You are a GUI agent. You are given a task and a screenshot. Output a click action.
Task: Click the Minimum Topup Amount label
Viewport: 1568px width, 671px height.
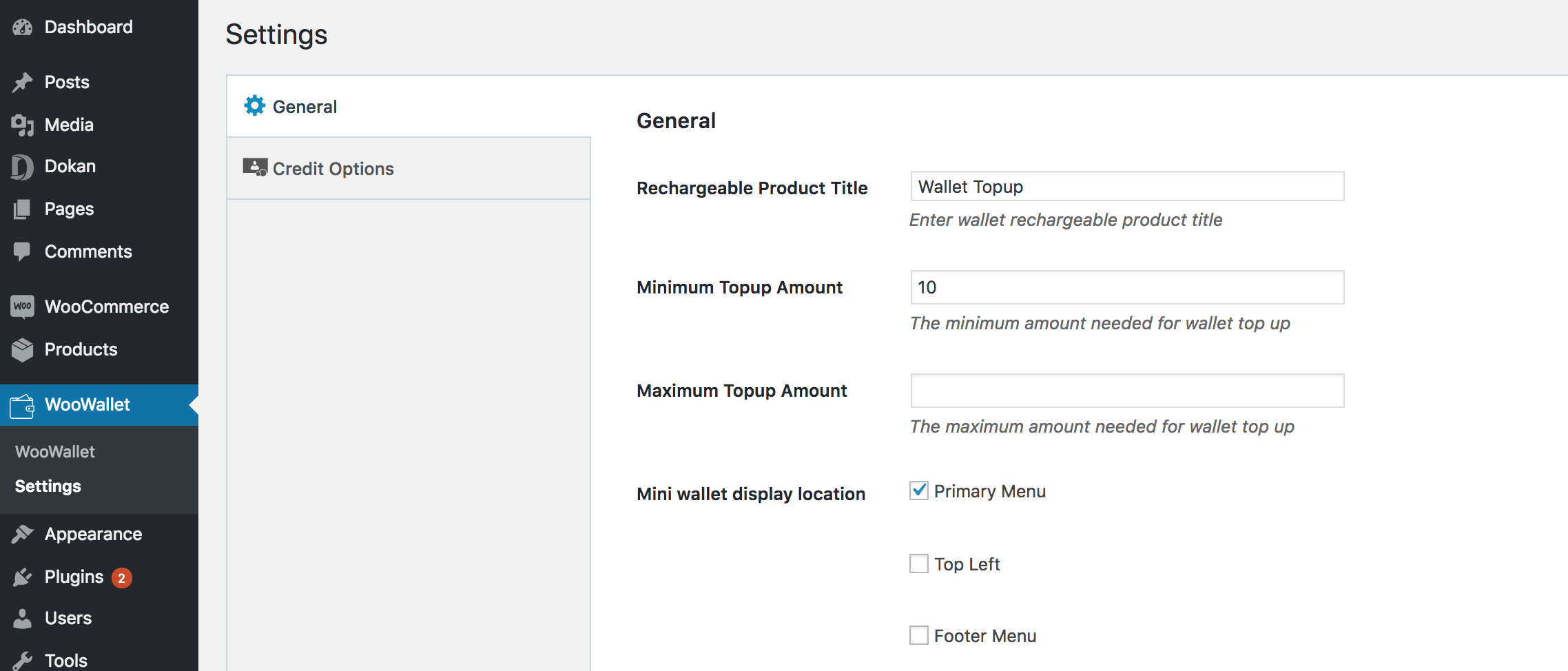point(739,287)
